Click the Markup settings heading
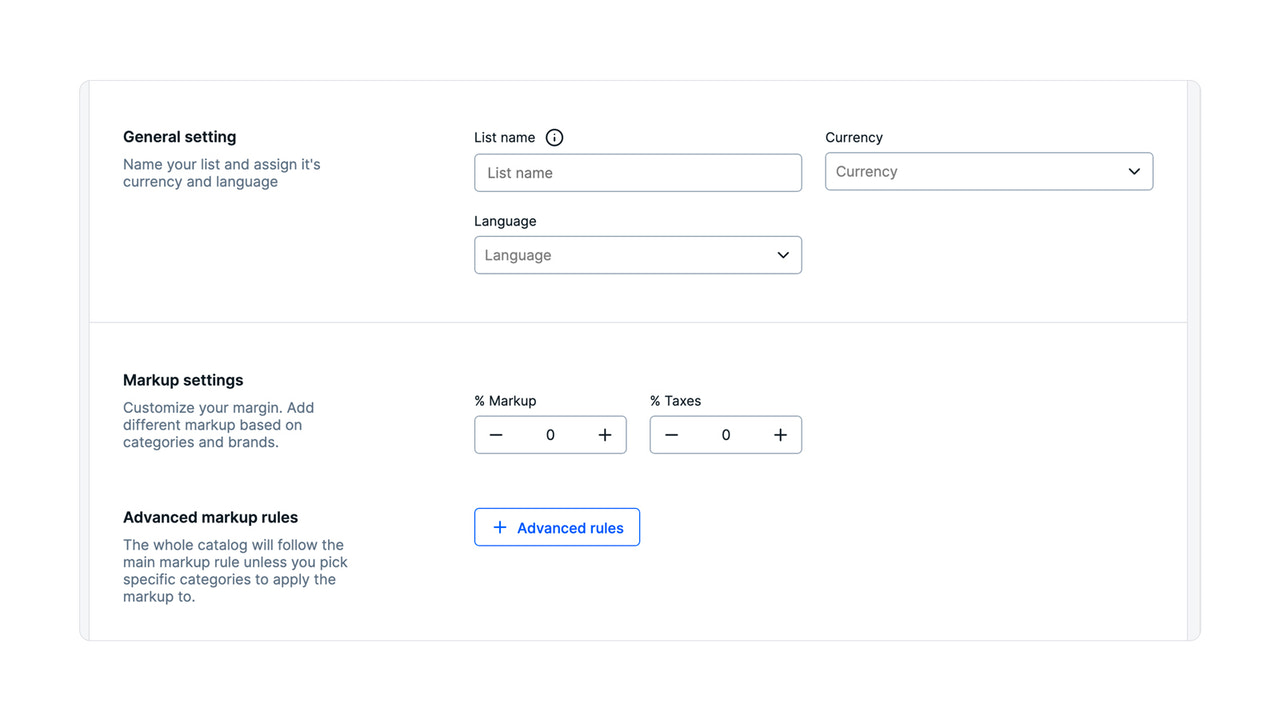The height and width of the screenshot is (720, 1280). 183,380
